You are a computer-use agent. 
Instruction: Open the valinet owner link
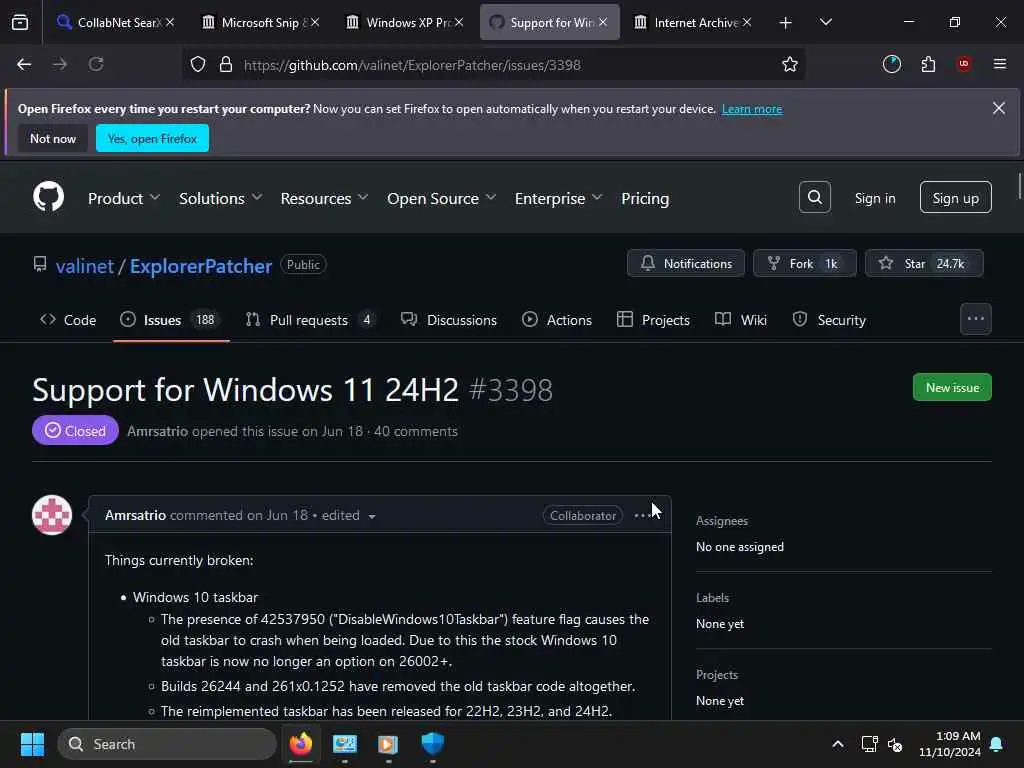(x=85, y=266)
